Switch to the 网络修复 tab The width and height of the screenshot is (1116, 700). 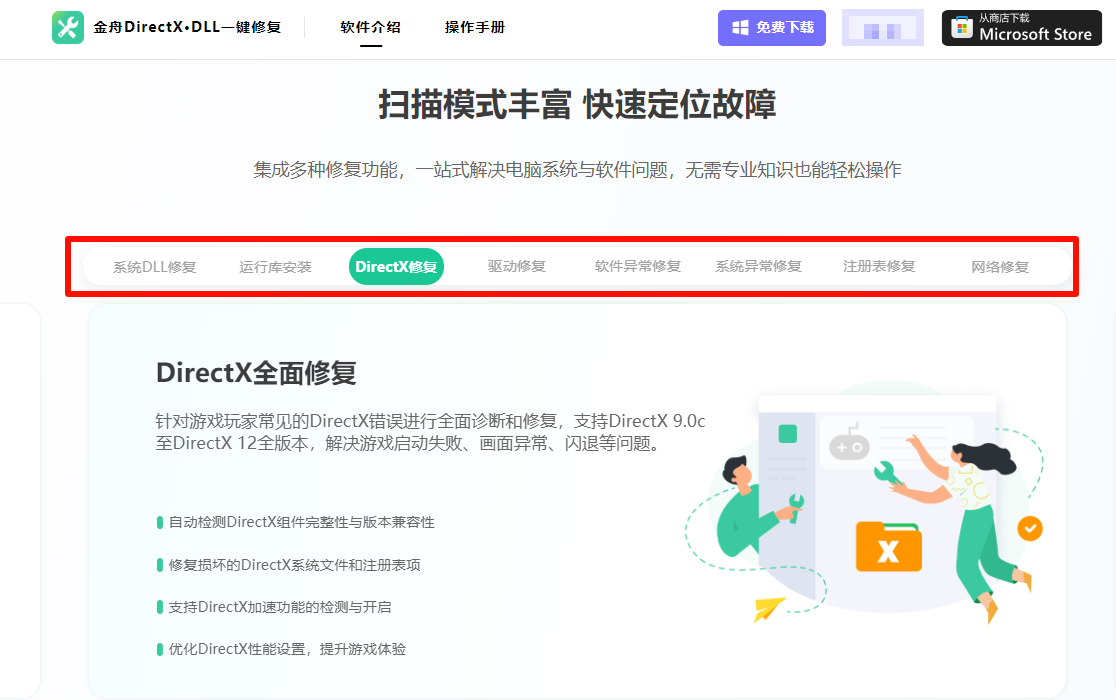(x=1000, y=267)
